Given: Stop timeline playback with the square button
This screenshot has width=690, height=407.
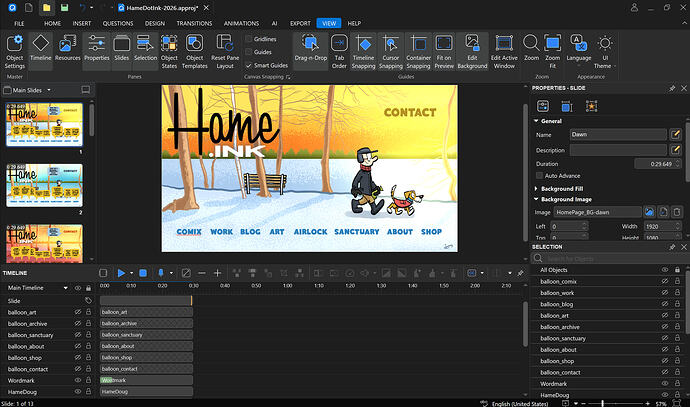Looking at the screenshot, I should pos(143,272).
